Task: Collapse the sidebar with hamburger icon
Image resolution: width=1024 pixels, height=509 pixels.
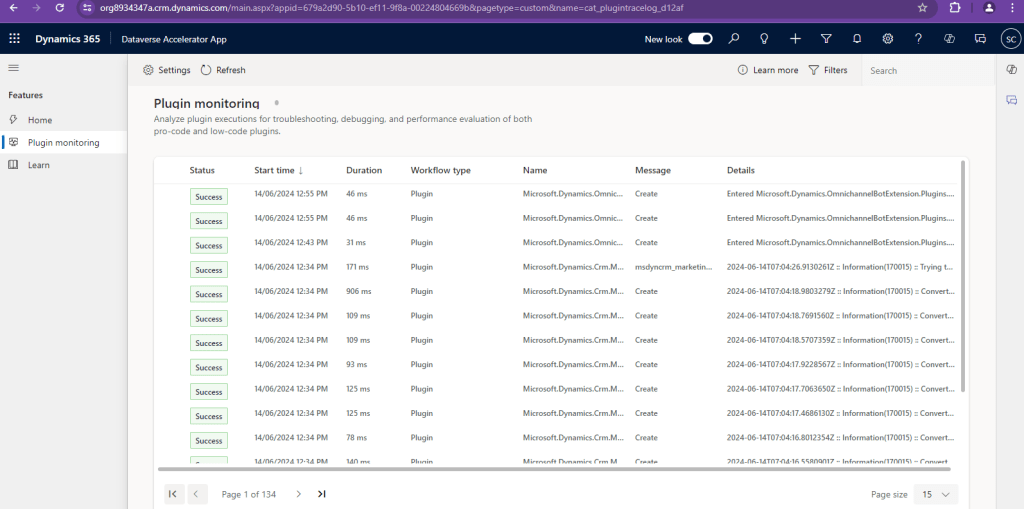Action: pyautogui.click(x=14, y=68)
